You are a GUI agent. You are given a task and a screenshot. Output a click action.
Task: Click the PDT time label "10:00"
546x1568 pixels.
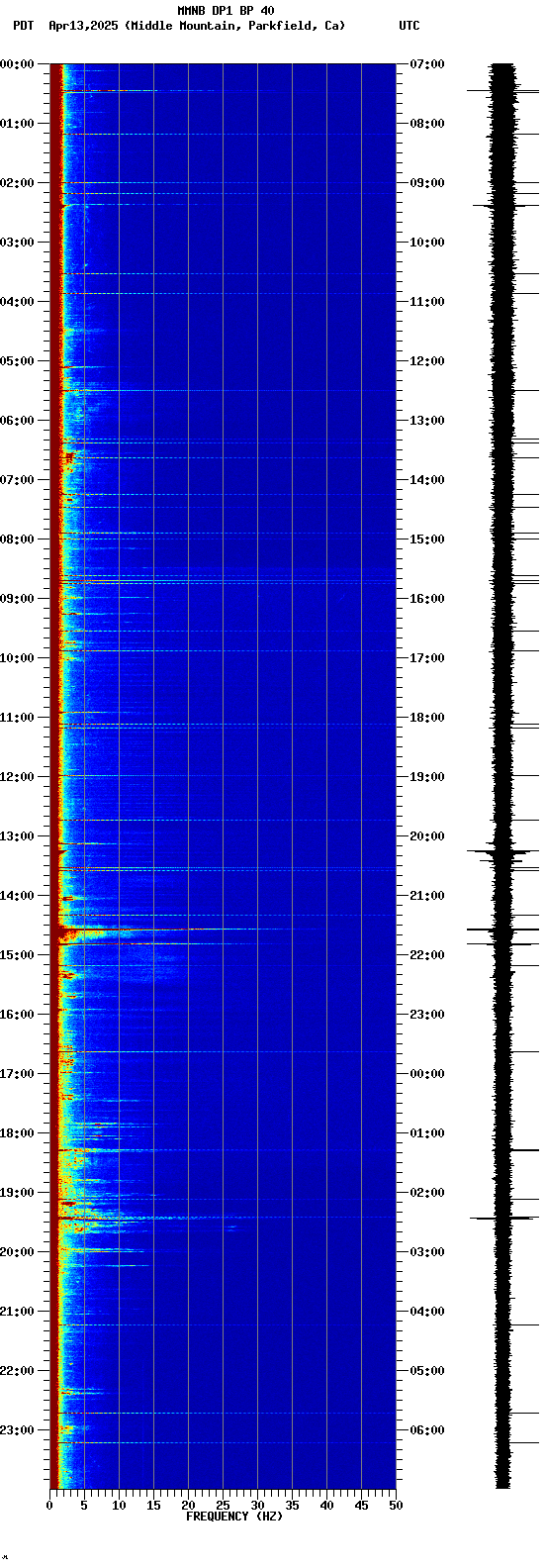click(18, 658)
